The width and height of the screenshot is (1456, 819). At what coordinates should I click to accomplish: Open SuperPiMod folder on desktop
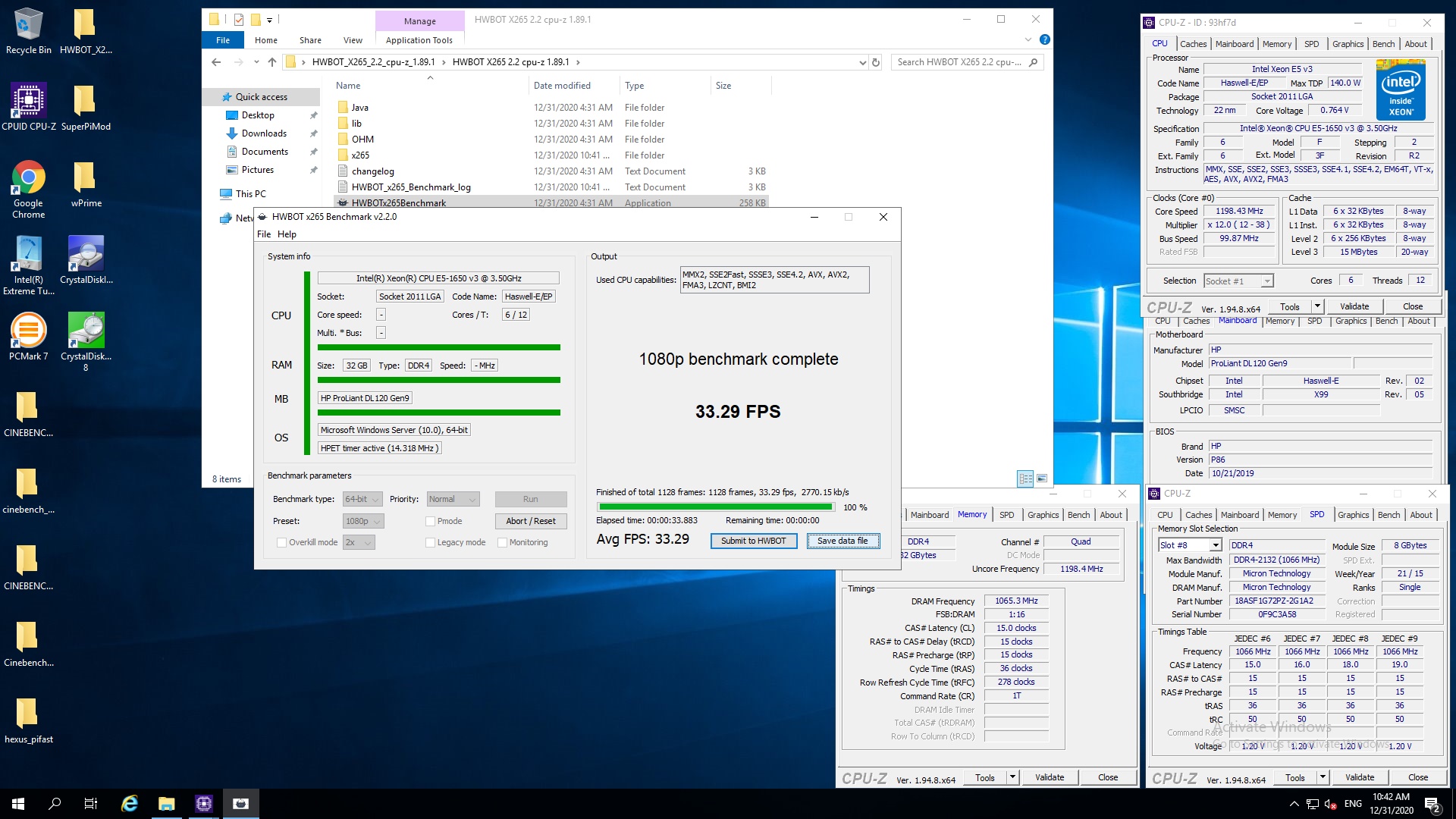coord(86,107)
